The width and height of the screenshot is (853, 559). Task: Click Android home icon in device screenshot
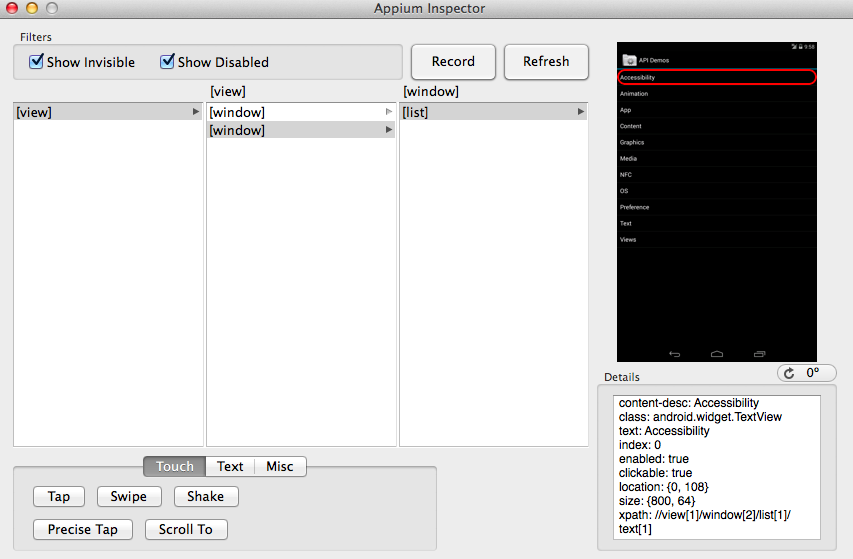(x=717, y=354)
